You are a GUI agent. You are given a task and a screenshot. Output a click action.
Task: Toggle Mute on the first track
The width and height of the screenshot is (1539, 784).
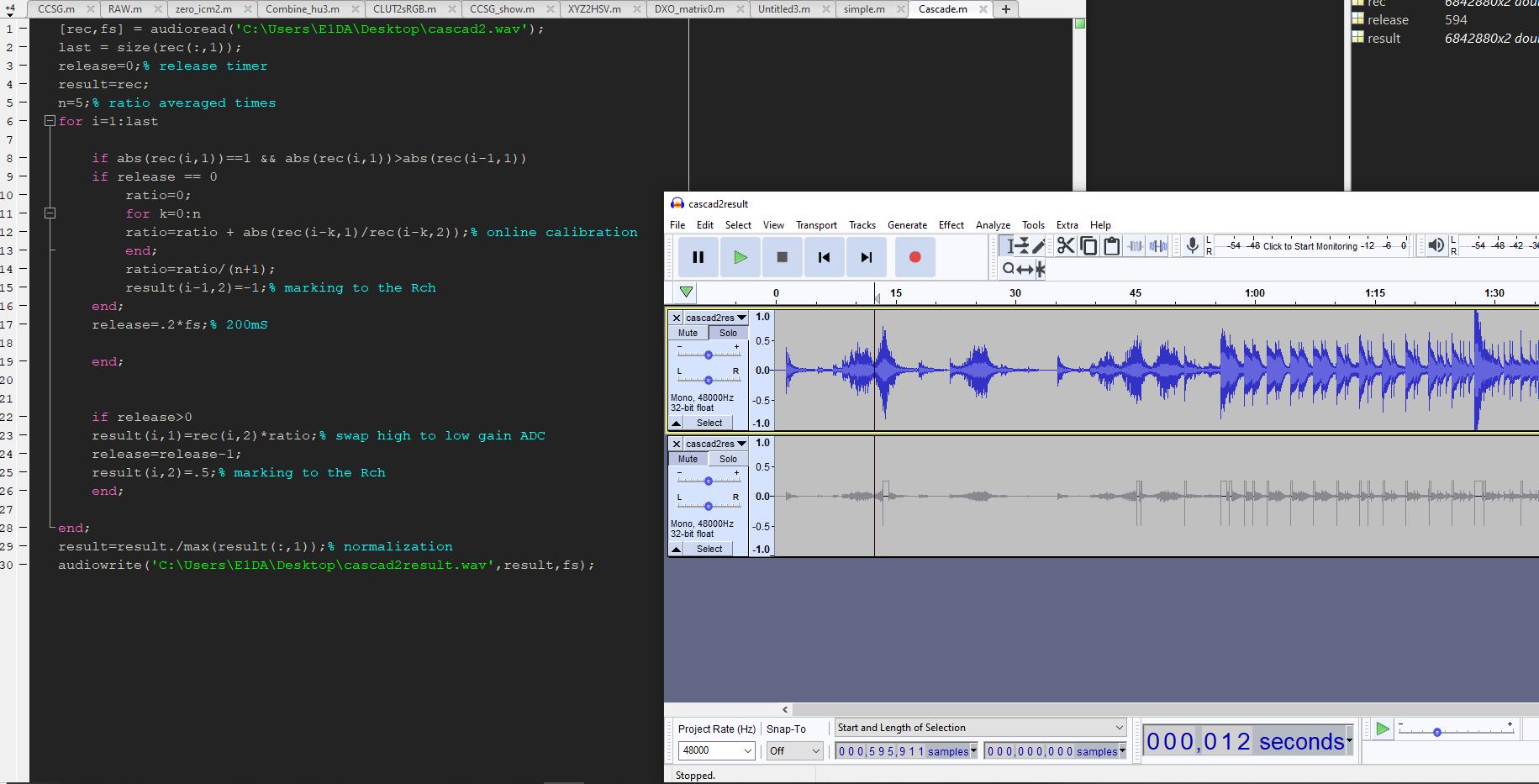coord(688,333)
